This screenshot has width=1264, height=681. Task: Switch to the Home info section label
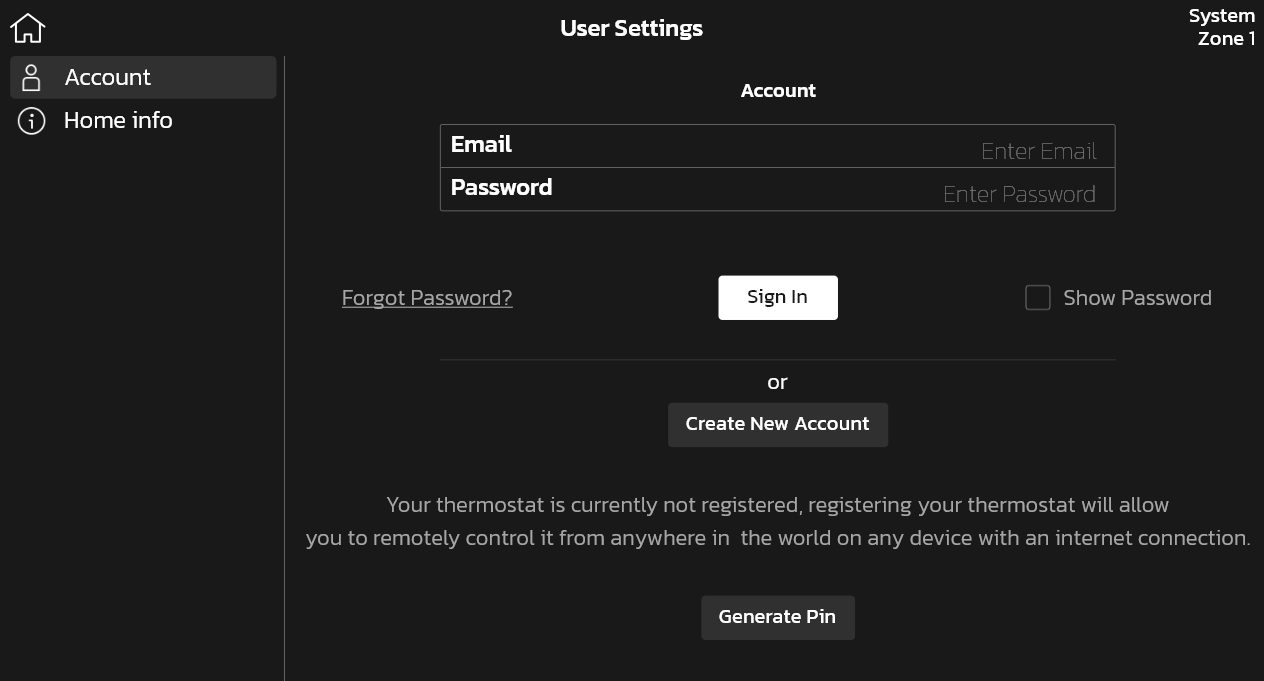tap(118, 121)
